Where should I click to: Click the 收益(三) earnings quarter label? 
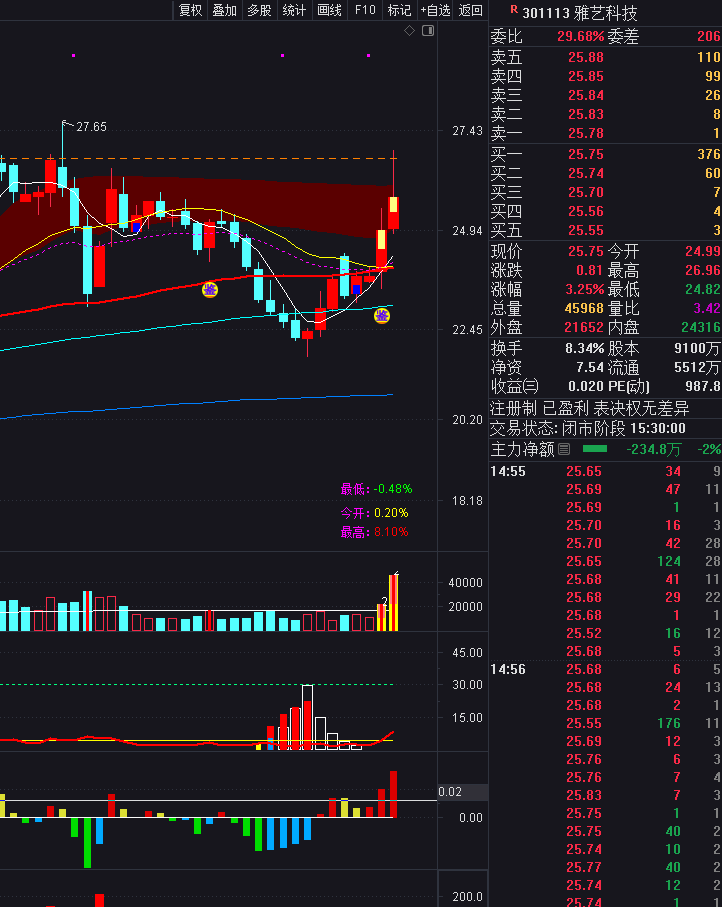tap(514, 386)
